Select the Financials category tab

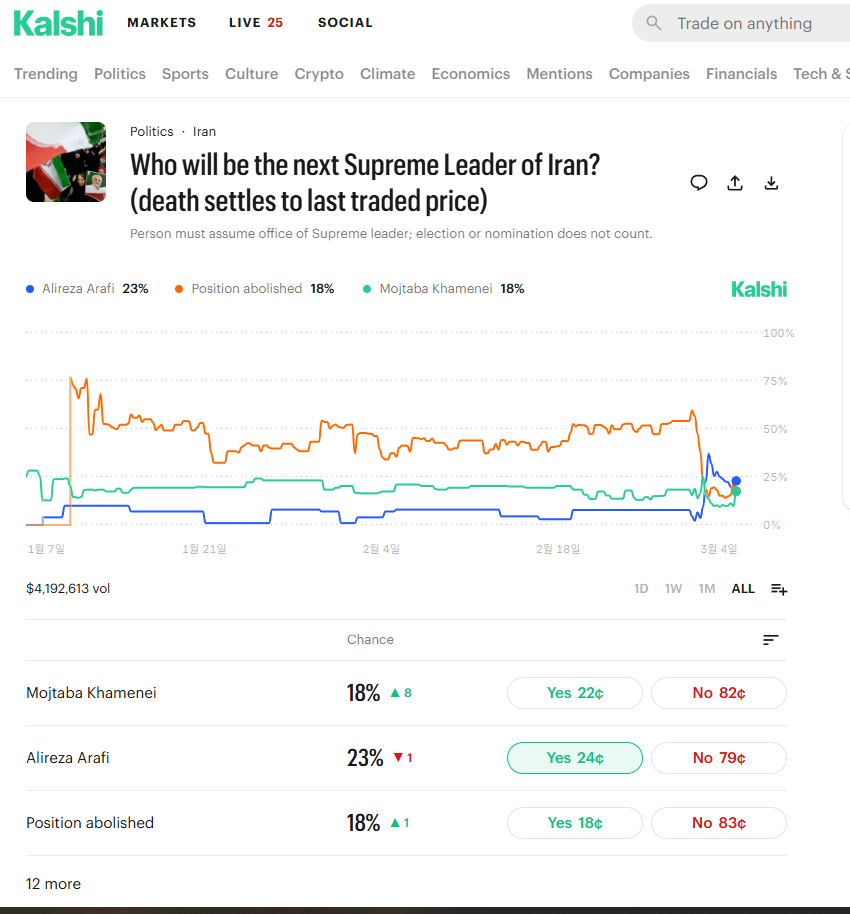point(741,74)
